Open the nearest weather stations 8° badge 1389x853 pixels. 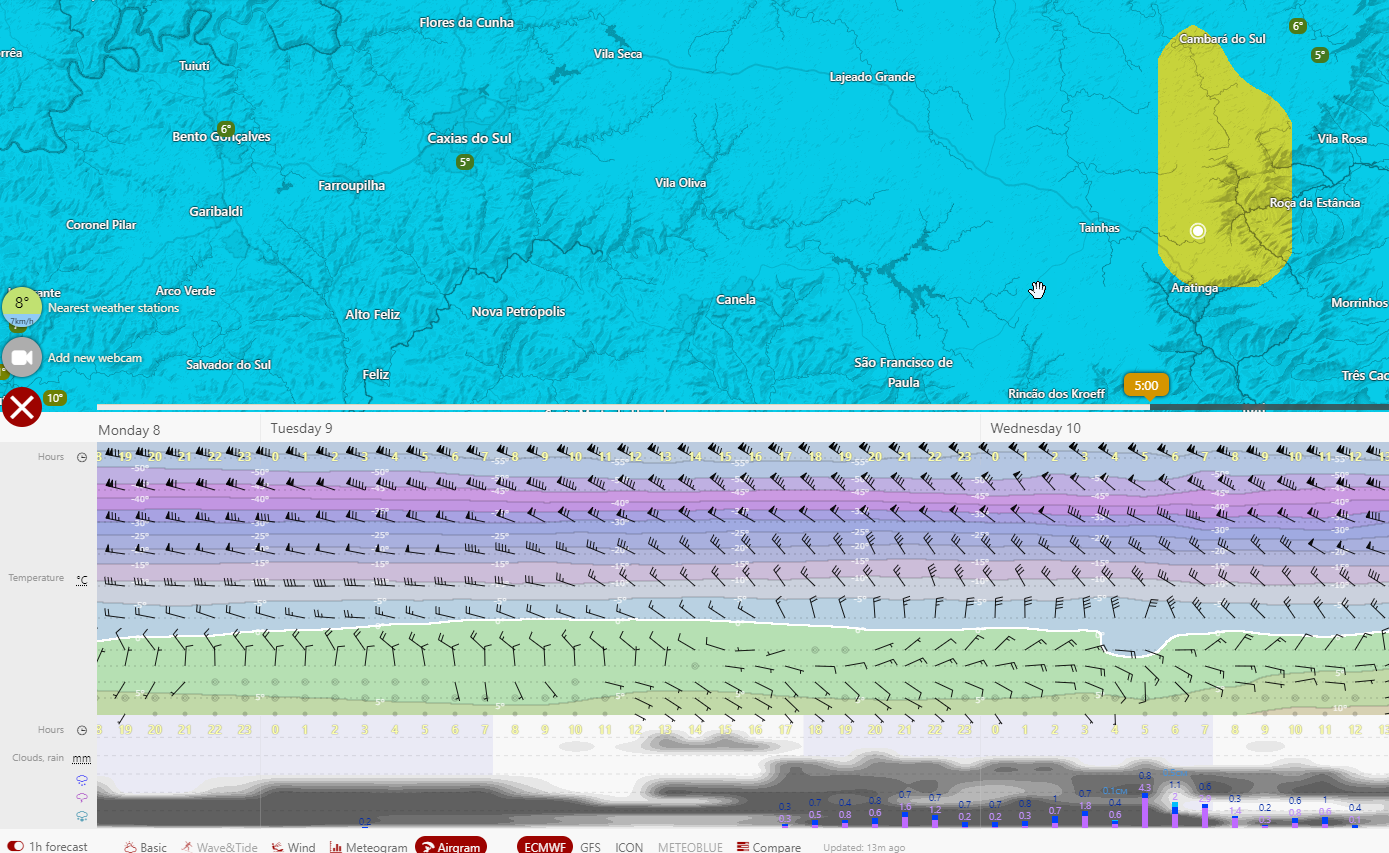(22, 307)
